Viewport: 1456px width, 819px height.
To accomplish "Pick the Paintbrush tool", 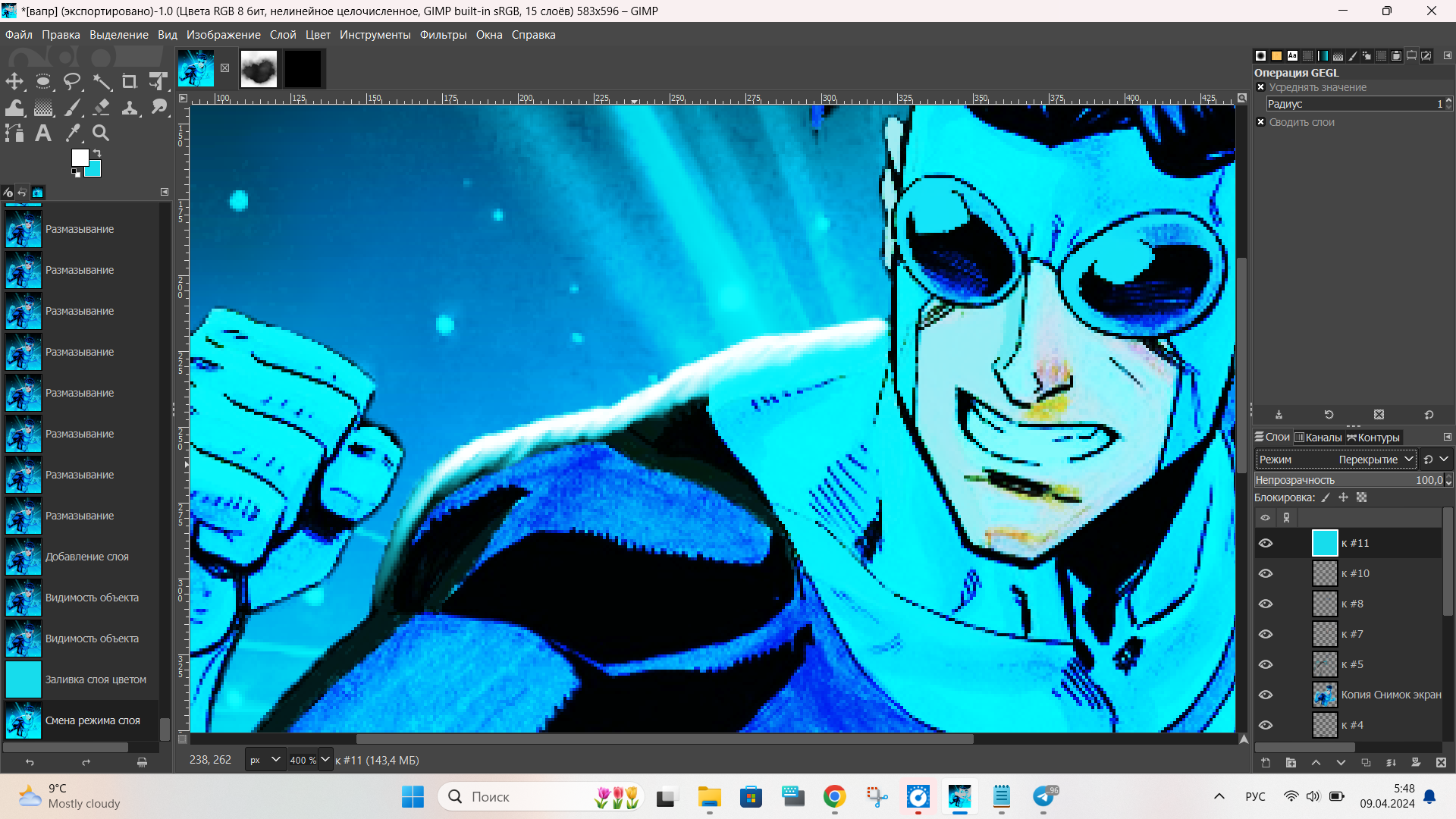I will (72, 108).
